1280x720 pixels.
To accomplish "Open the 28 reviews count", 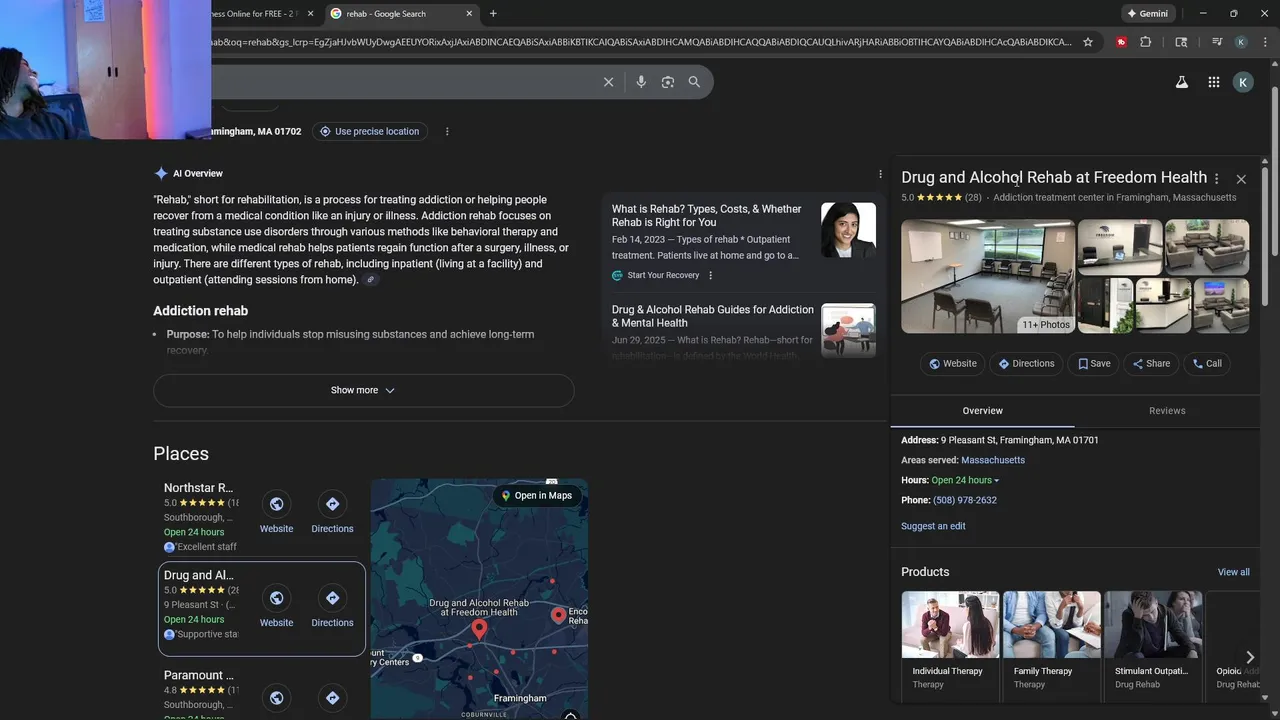I will point(973,198).
